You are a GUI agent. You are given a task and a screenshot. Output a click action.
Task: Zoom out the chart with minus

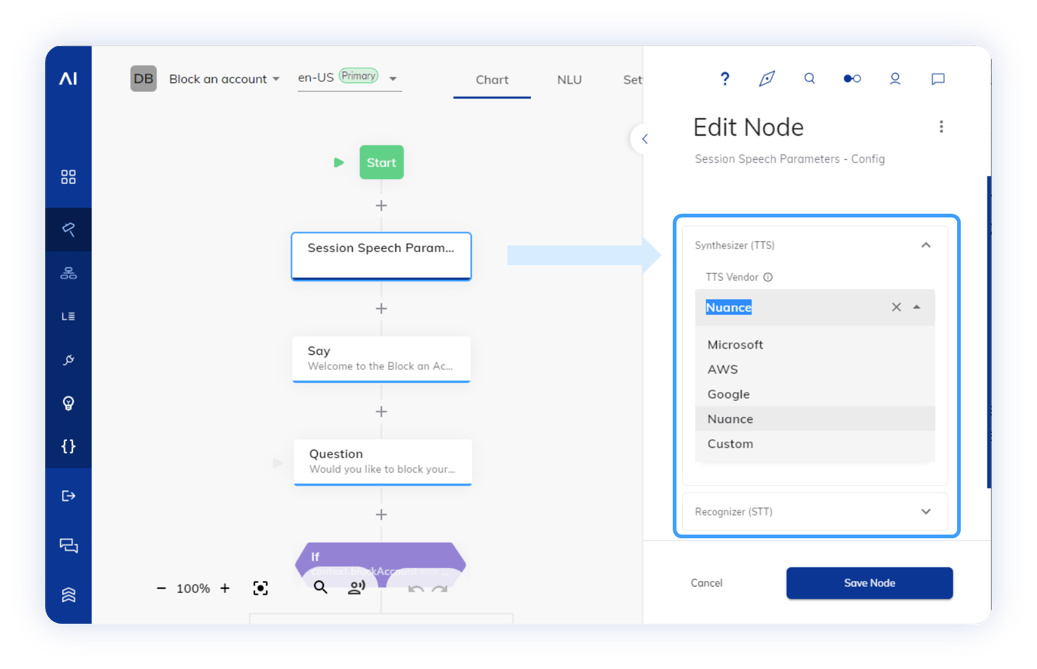pyautogui.click(x=161, y=588)
